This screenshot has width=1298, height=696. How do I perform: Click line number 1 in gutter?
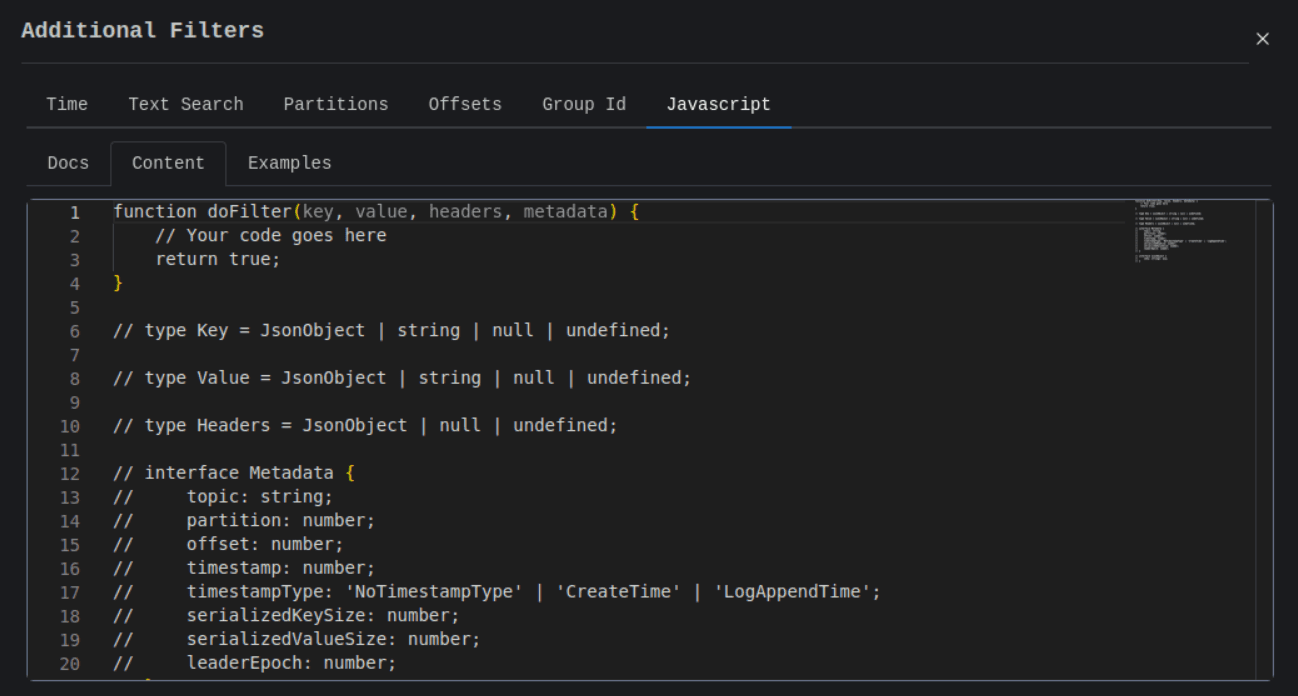pyautogui.click(x=74, y=212)
